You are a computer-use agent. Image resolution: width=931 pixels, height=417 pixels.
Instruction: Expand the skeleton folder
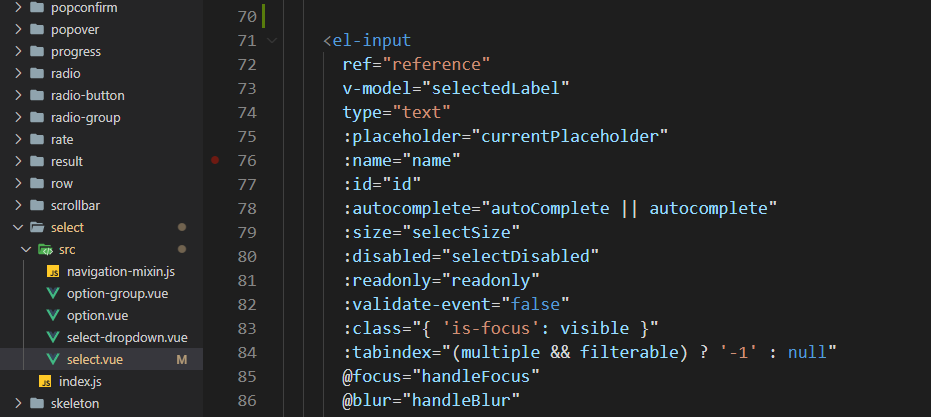tap(18, 403)
